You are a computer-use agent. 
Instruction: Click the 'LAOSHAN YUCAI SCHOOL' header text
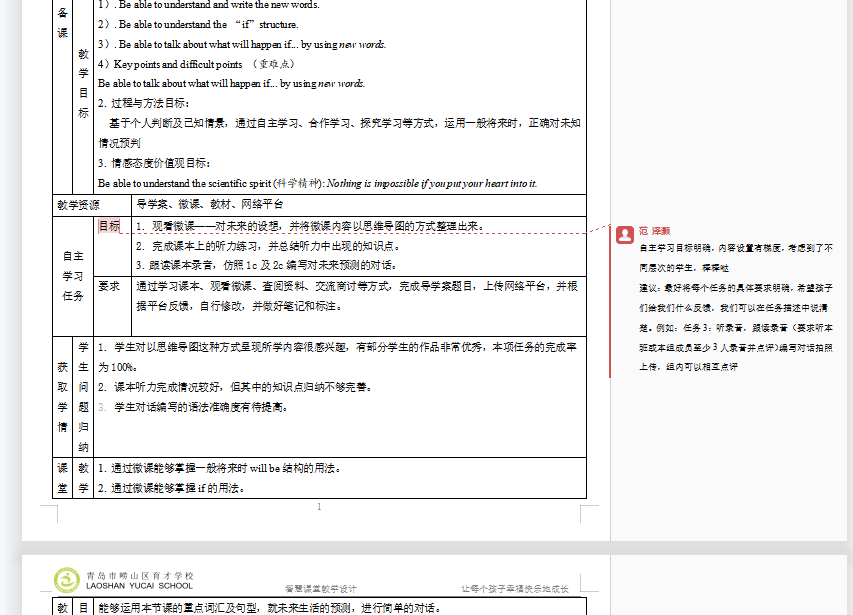point(139,586)
